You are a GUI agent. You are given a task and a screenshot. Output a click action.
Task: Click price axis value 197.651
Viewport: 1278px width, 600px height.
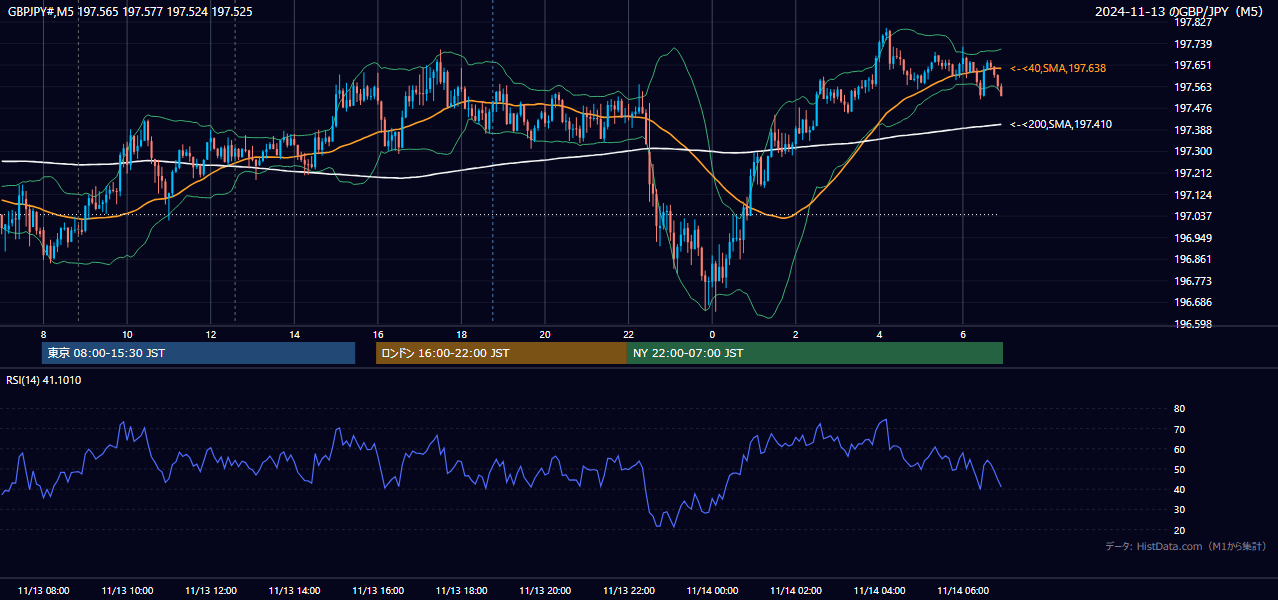tap(1193, 65)
